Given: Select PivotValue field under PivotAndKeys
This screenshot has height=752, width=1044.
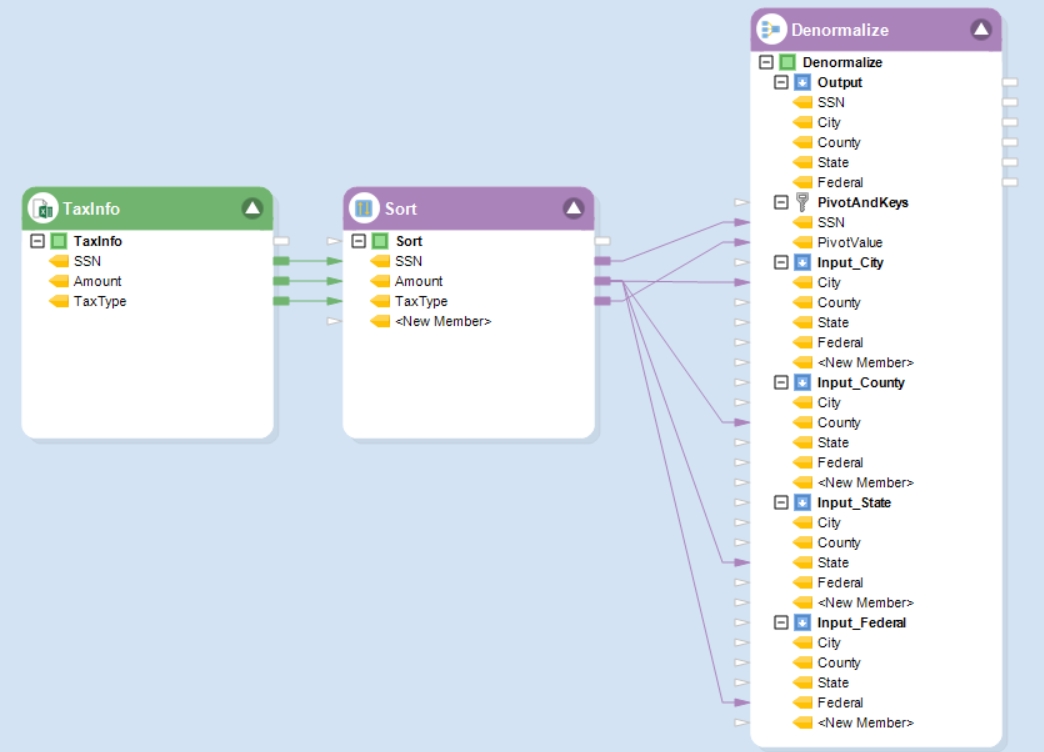Looking at the screenshot, I should [x=849, y=242].
